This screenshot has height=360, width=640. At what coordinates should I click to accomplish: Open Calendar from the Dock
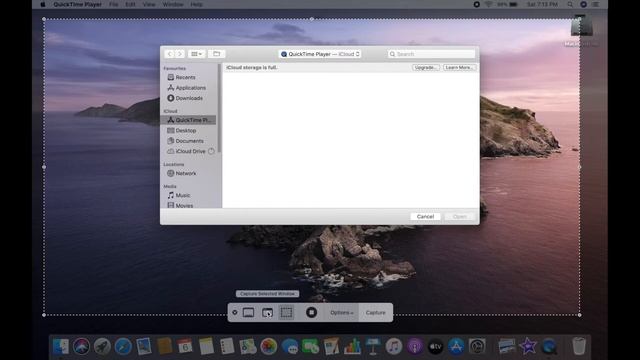(185, 347)
